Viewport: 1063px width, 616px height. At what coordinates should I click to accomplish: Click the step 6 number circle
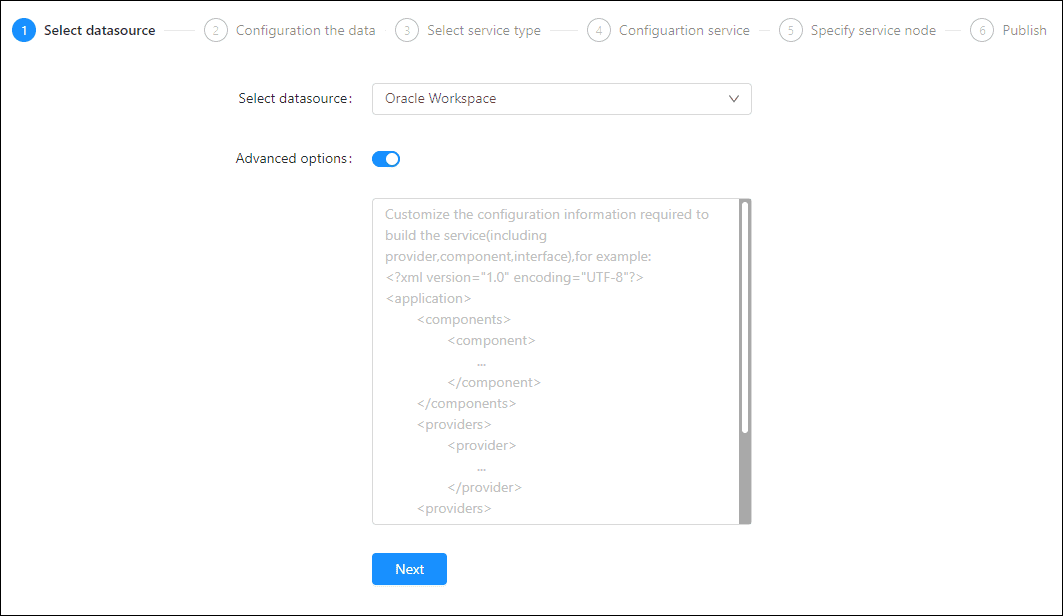(x=981, y=30)
